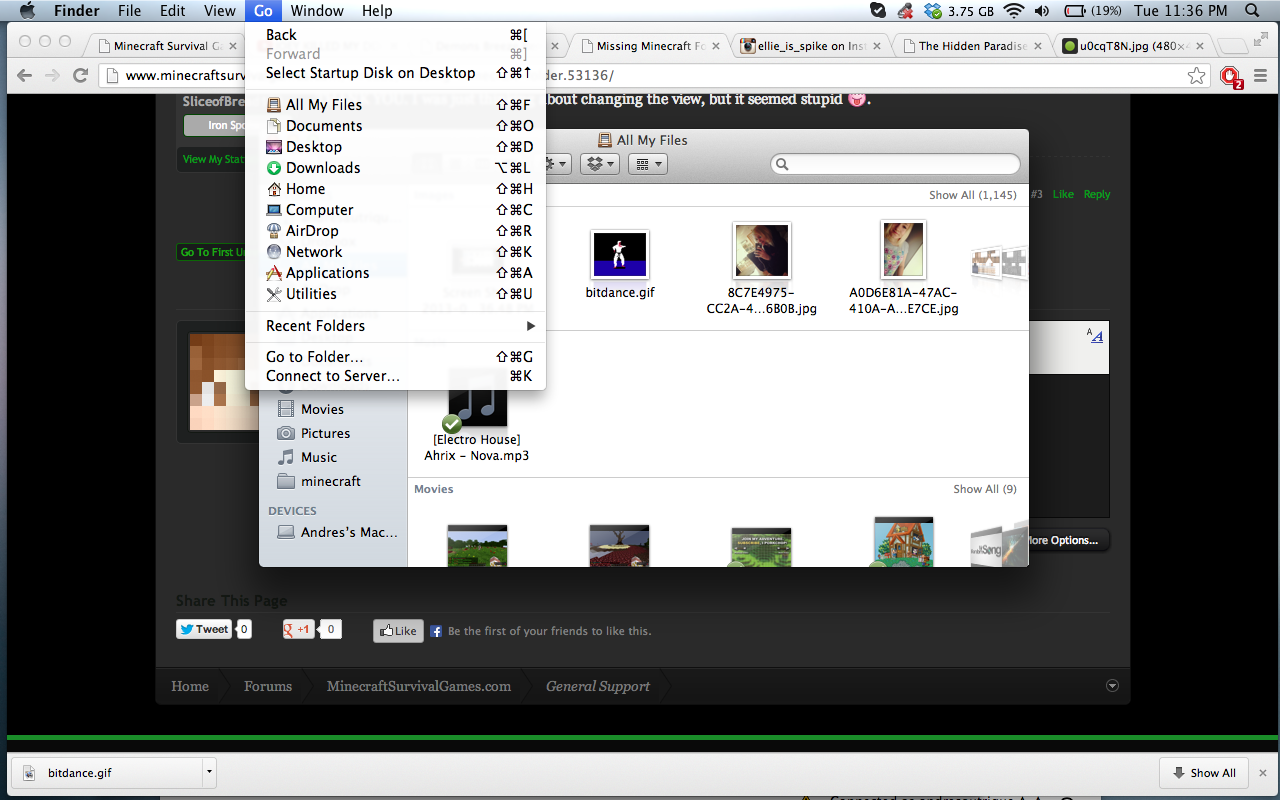Open Applications from the Go menu
This screenshot has width=1280, height=800.
coord(395,273)
